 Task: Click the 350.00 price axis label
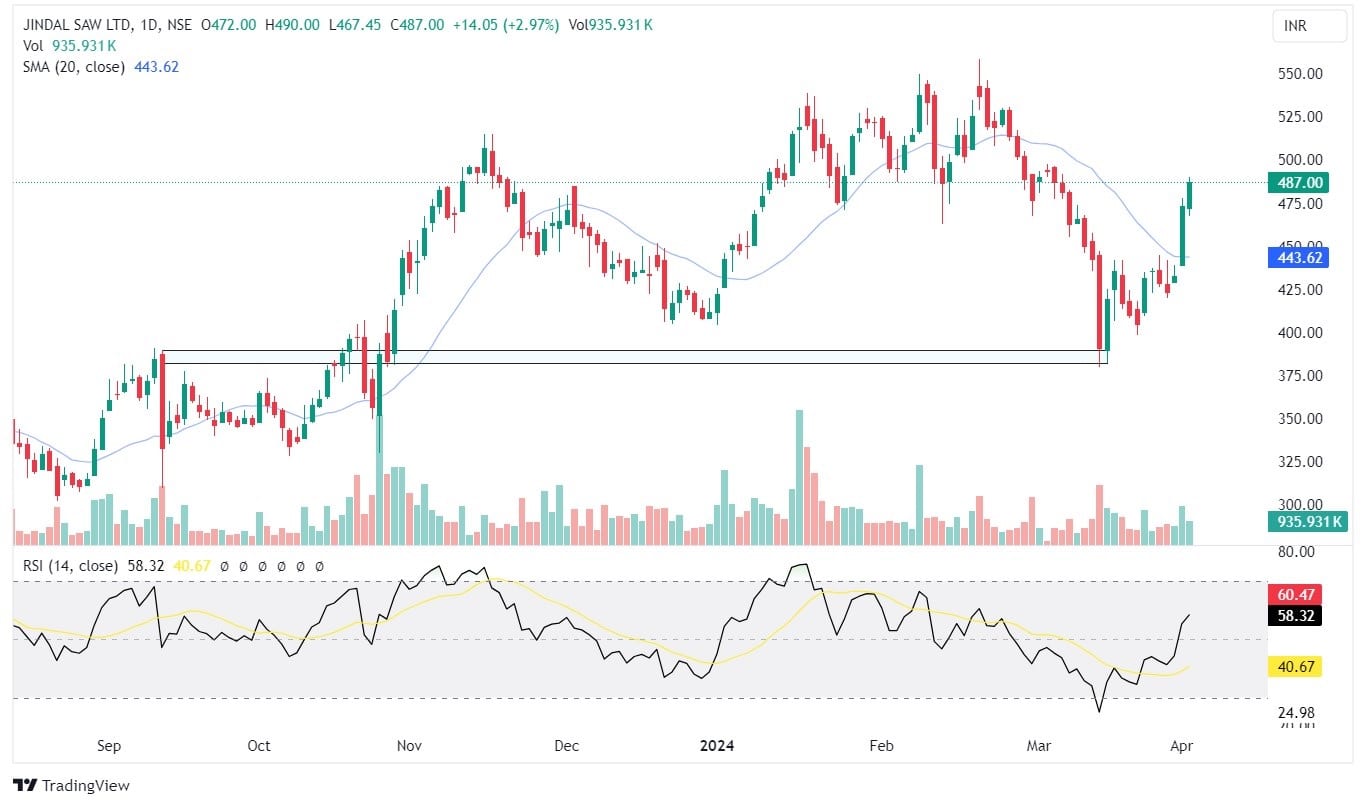pos(1302,419)
